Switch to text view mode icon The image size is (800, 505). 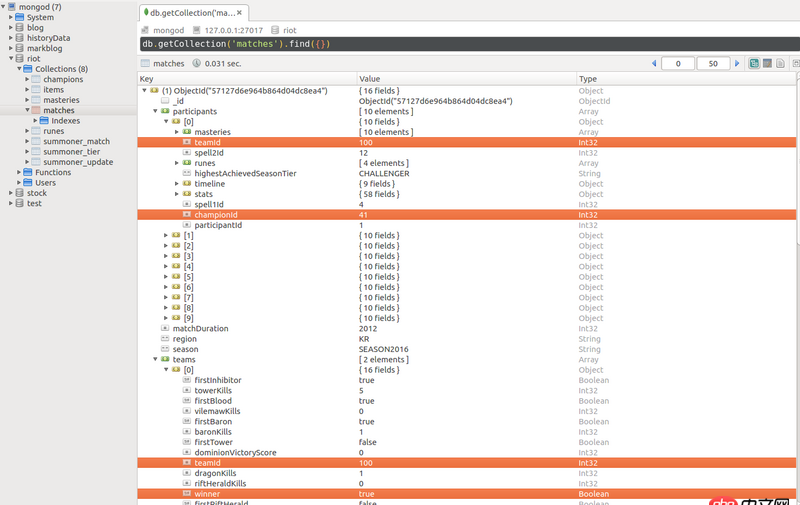click(x=781, y=63)
